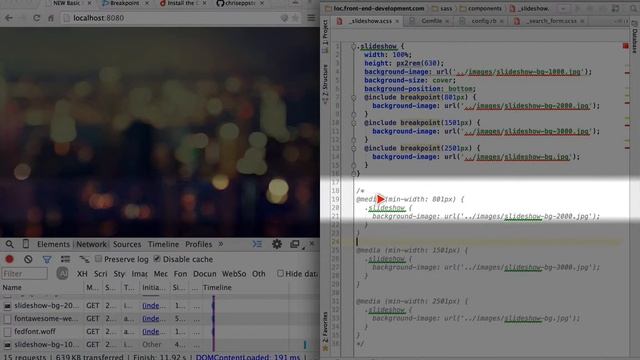This screenshot has width=640, height=360.
Task: Filter network requests by Style
Action: coord(120,273)
